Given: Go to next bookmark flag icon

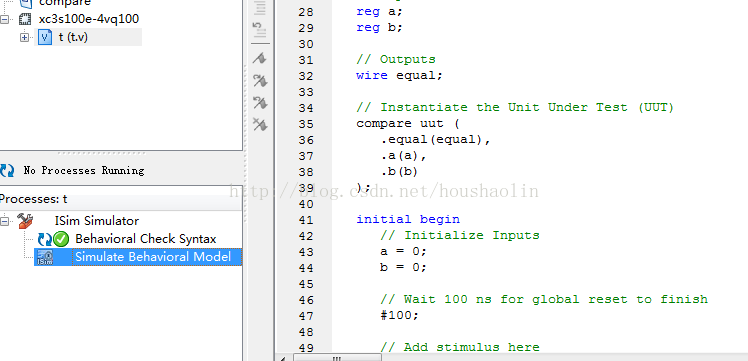Looking at the screenshot, I should pyautogui.click(x=260, y=81).
